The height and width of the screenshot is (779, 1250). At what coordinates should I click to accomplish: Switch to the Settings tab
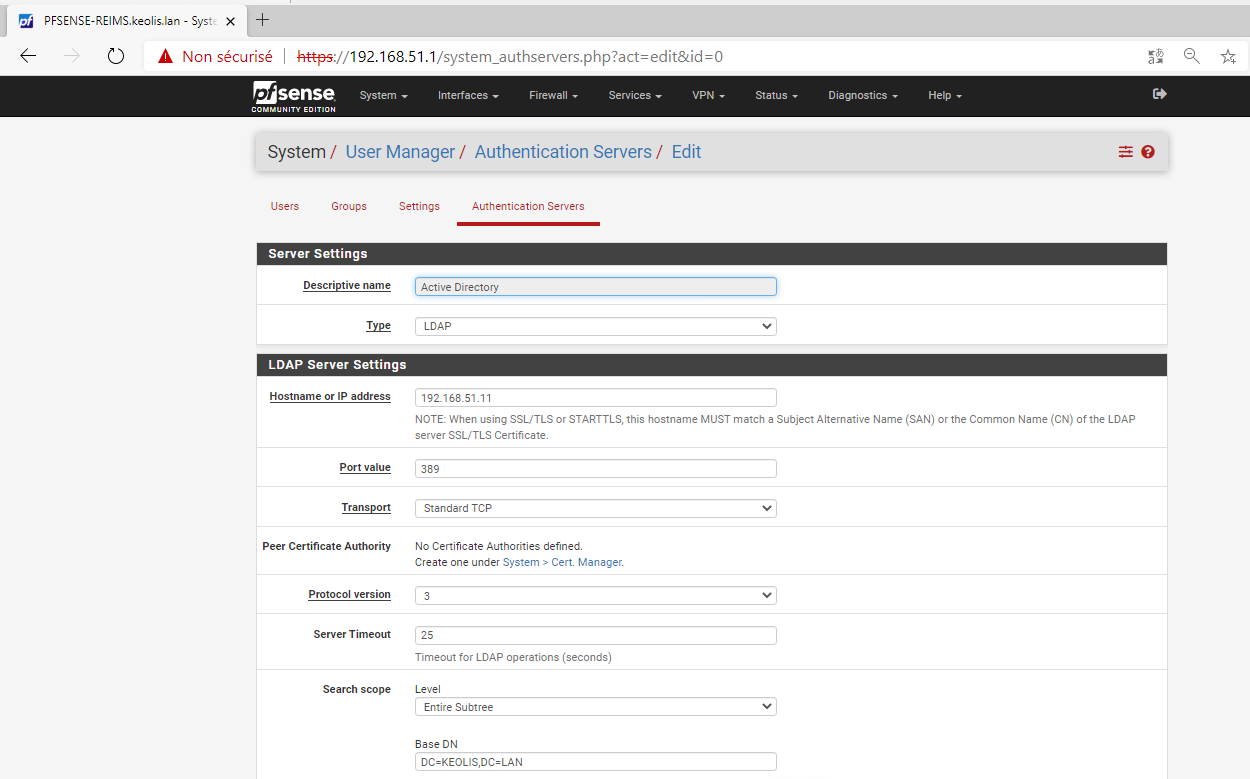(419, 206)
